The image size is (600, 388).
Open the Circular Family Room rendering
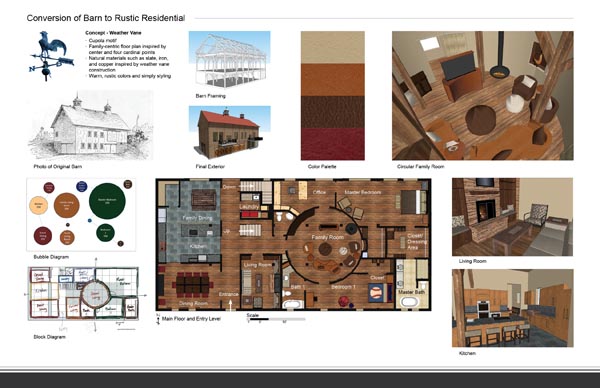pyautogui.click(x=483, y=96)
